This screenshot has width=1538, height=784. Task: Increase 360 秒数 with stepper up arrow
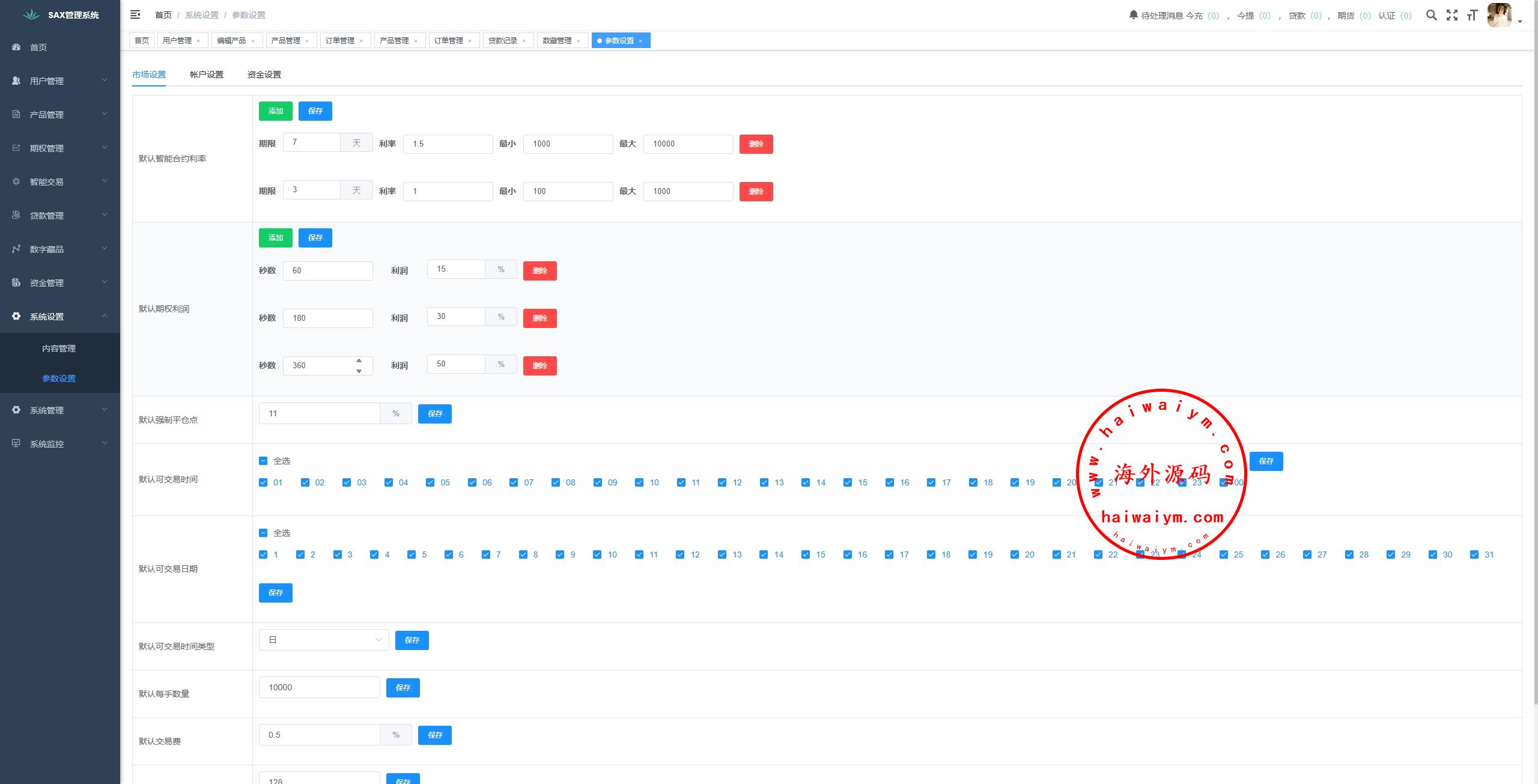coord(359,360)
